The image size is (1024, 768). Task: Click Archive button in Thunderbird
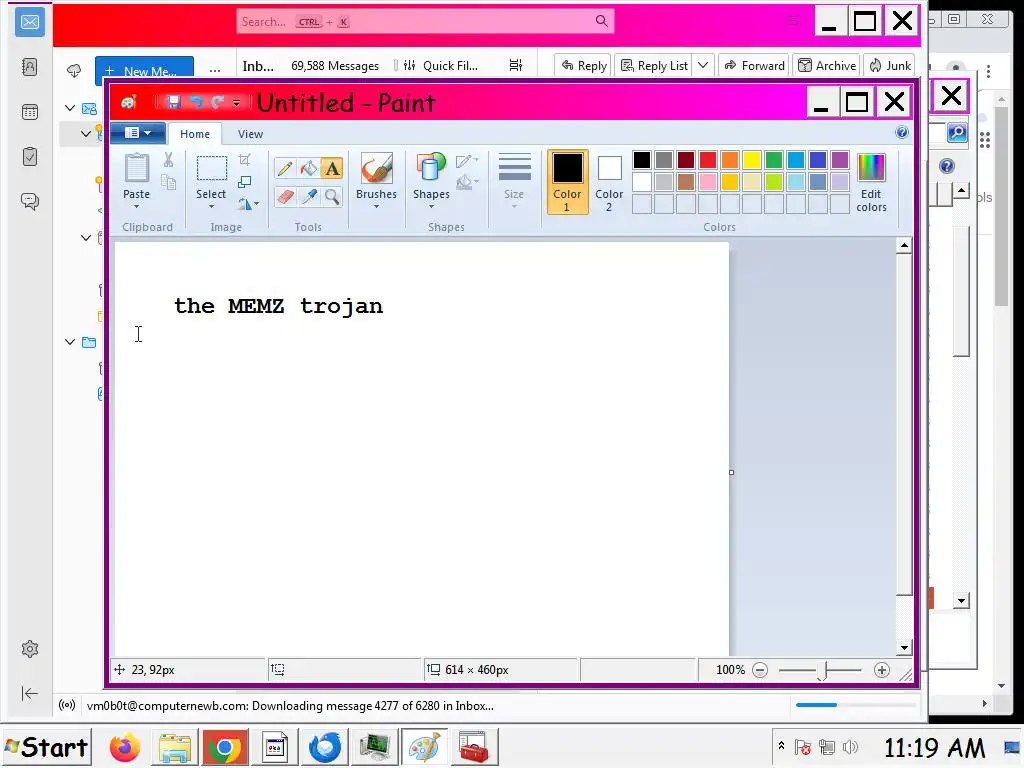tap(827, 65)
